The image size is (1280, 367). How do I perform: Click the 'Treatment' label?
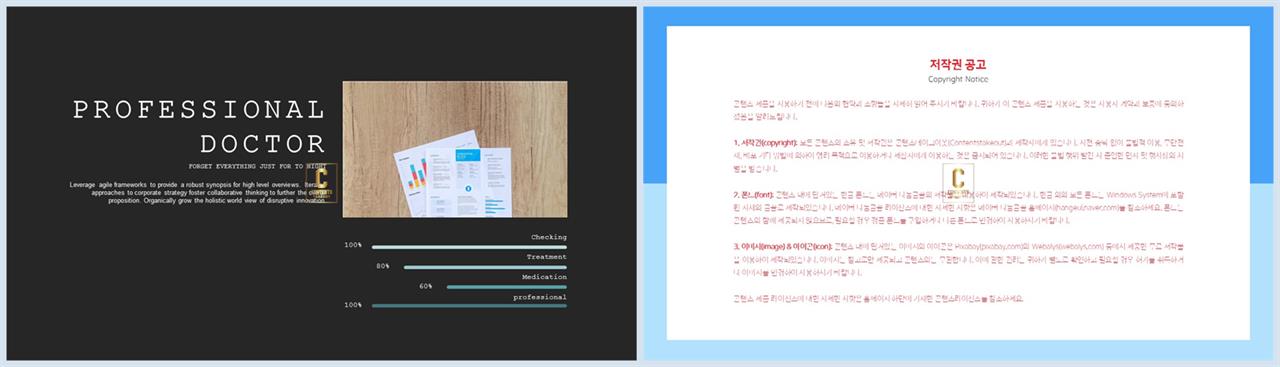546,257
